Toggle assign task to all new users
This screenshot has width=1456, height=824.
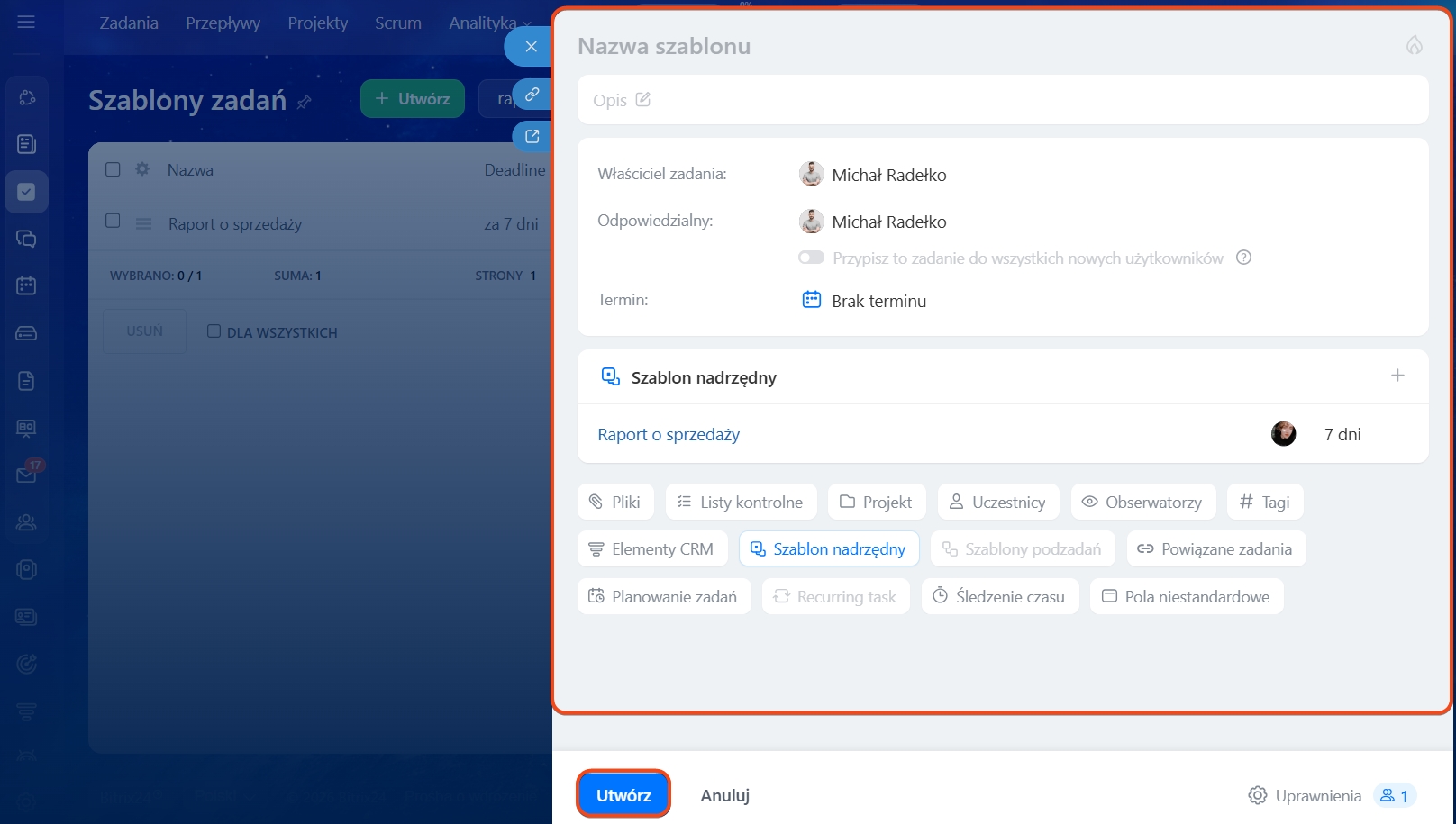coord(811,258)
